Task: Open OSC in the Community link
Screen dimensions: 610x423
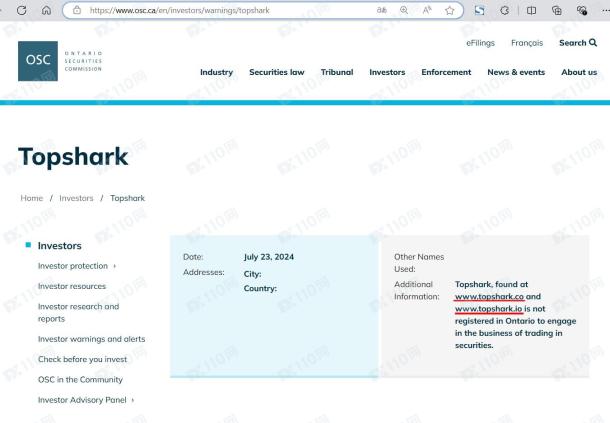Action: point(80,379)
